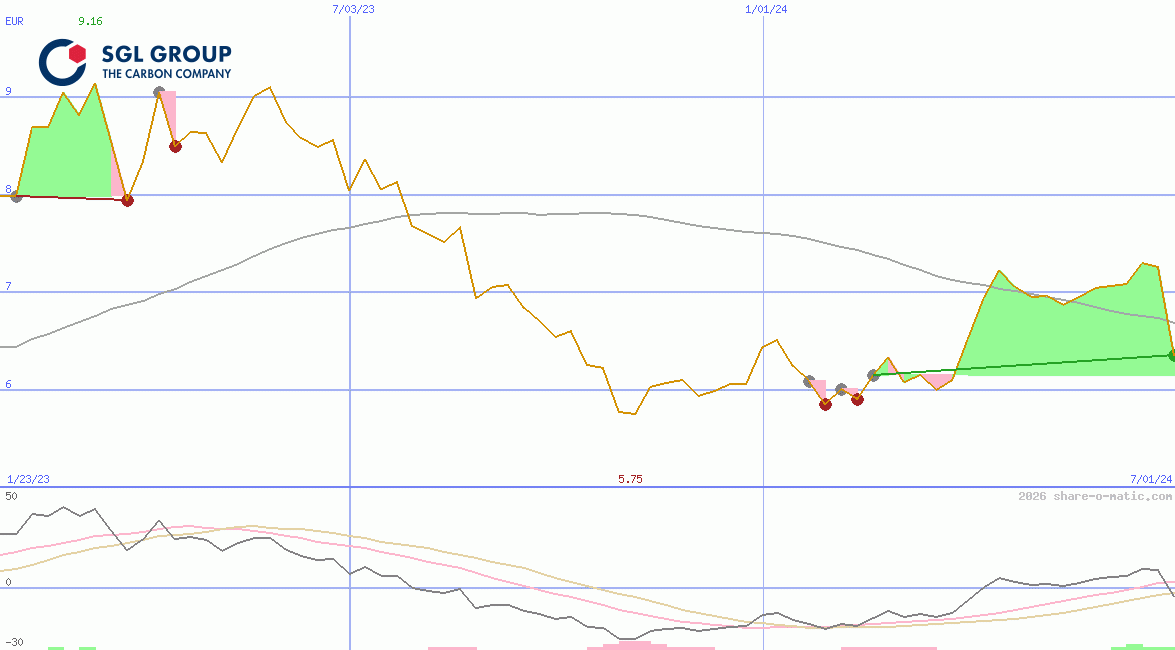Click the red marker ending the first green area
This screenshot has width=1175, height=650.
pos(127,200)
